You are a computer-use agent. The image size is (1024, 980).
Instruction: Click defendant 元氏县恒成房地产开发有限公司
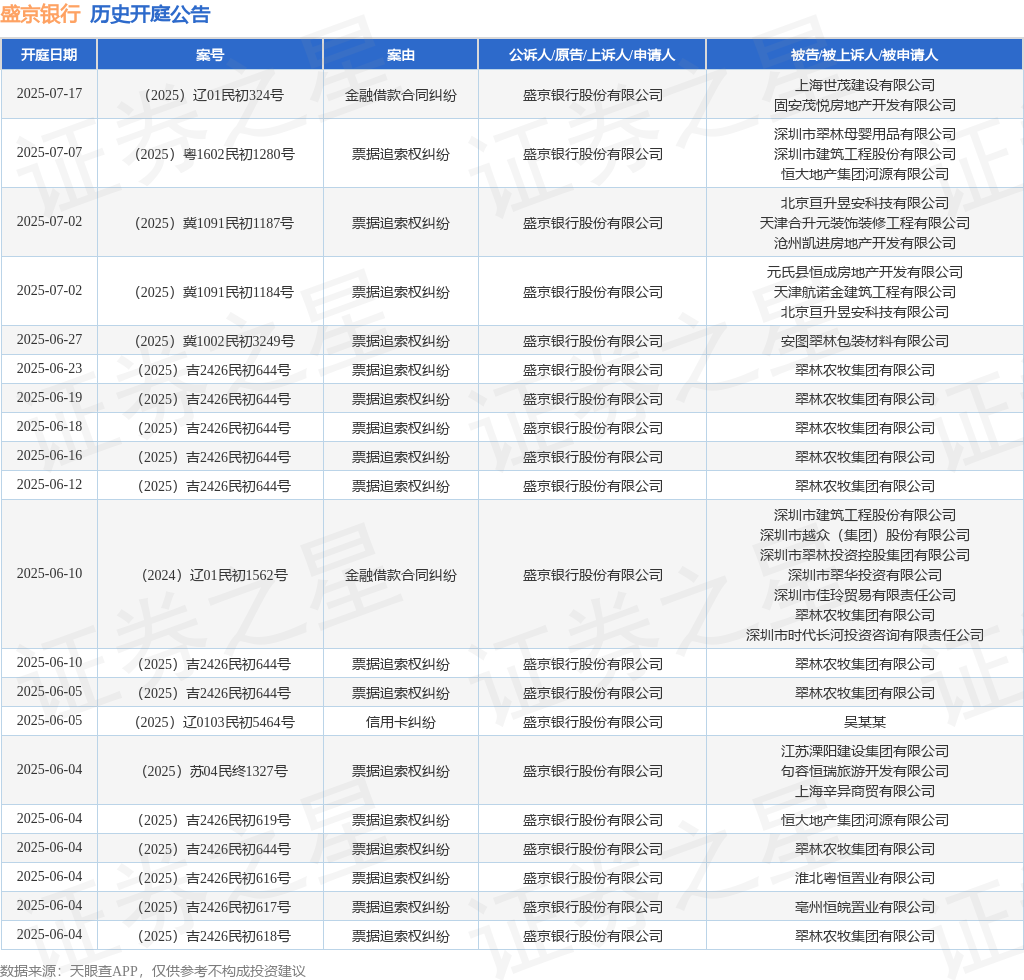pyautogui.click(x=865, y=272)
